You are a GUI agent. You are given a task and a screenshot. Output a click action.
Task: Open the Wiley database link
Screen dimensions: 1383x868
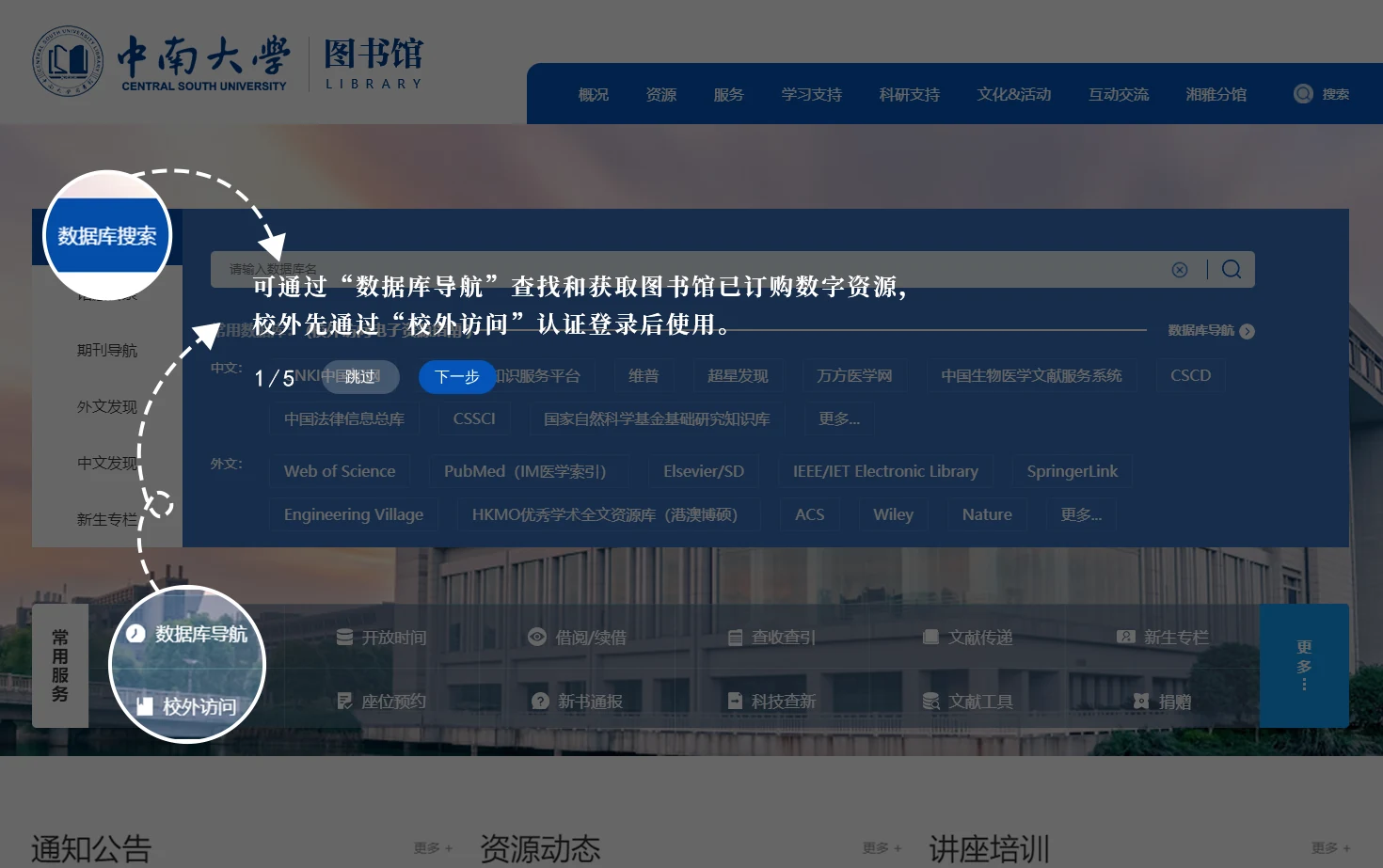click(893, 514)
